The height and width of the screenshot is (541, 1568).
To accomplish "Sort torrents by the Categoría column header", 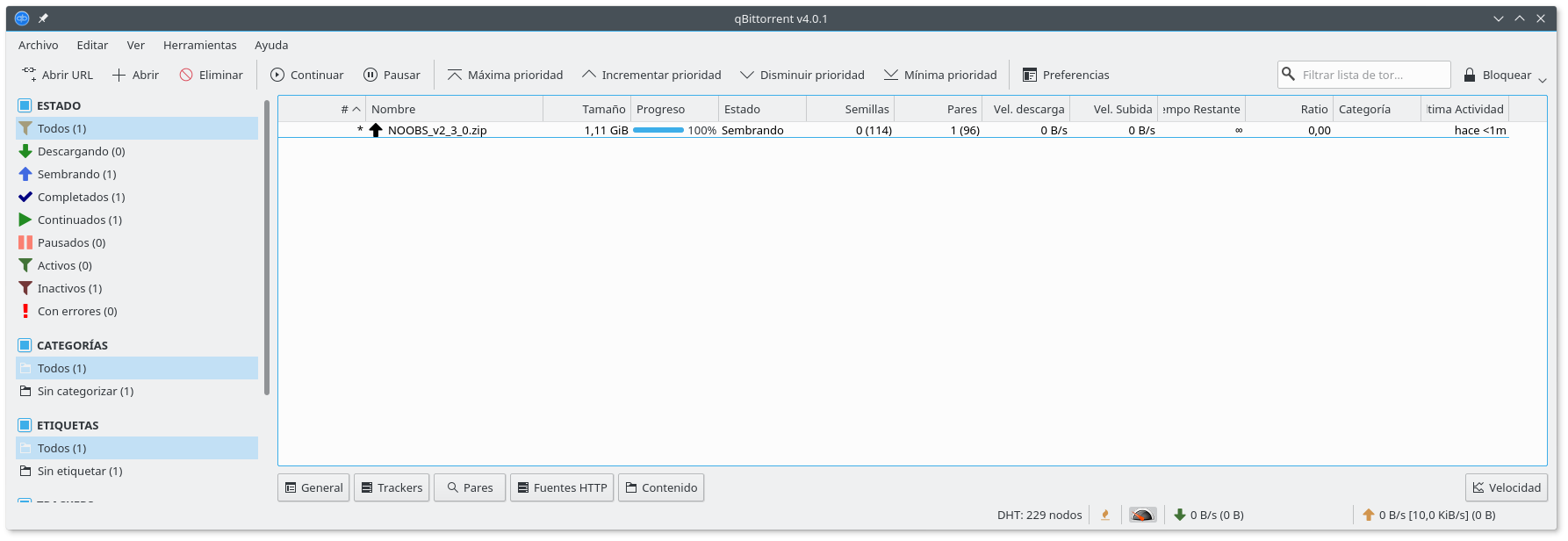I will 1377,109.
